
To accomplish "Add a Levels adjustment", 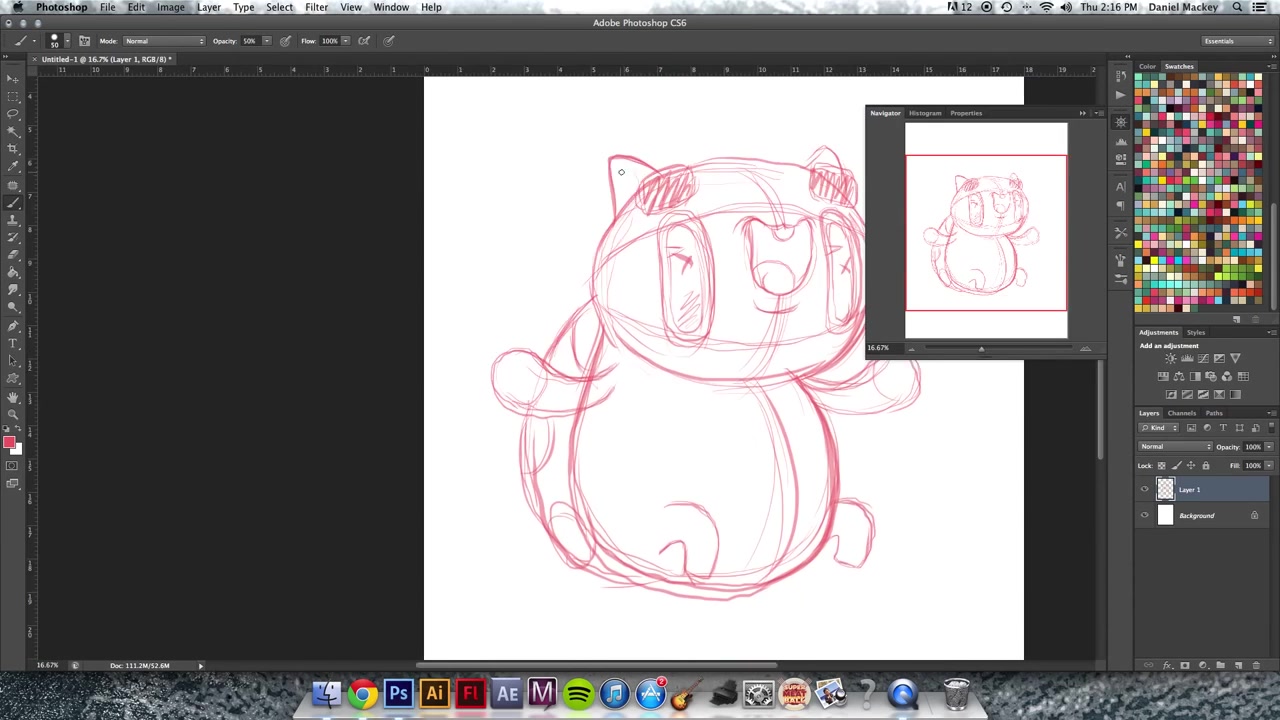I will coord(1187,358).
